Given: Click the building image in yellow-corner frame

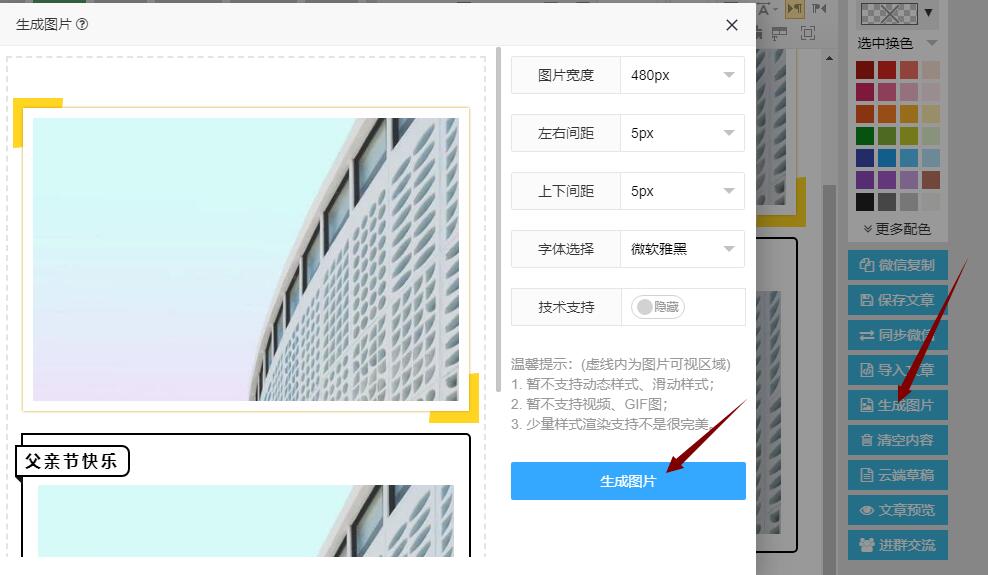Looking at the screenshot, I should [246, 259].
